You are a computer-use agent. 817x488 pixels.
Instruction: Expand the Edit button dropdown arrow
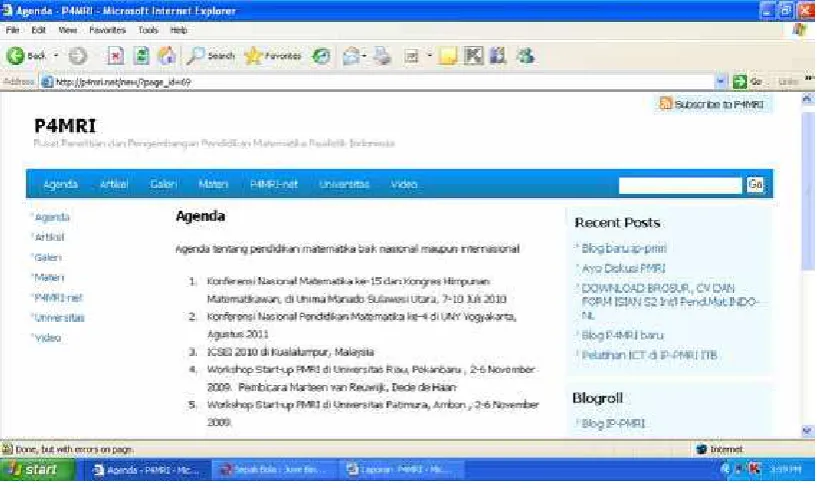point(429,56)
